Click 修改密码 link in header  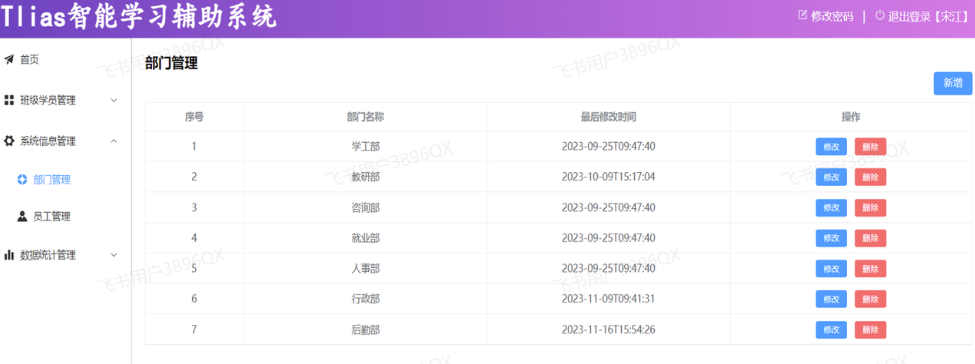832,16
